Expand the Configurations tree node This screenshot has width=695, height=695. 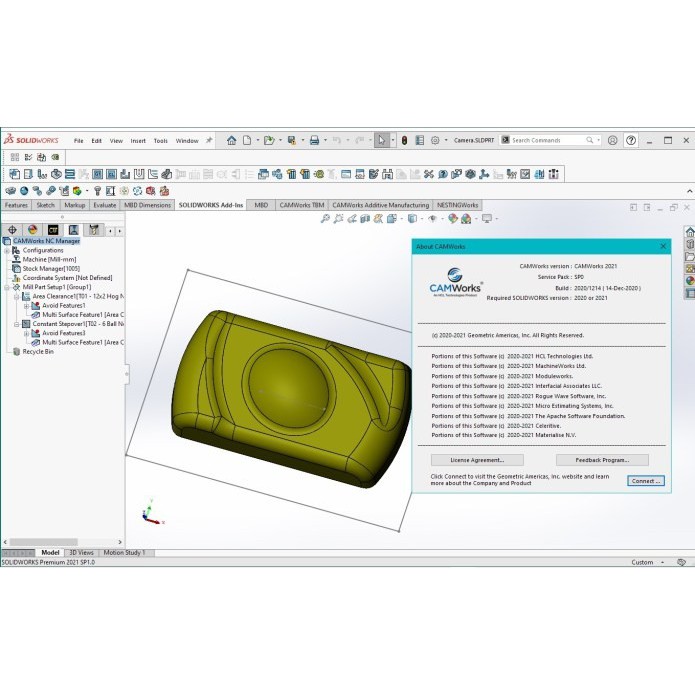(x=7, y=251)
